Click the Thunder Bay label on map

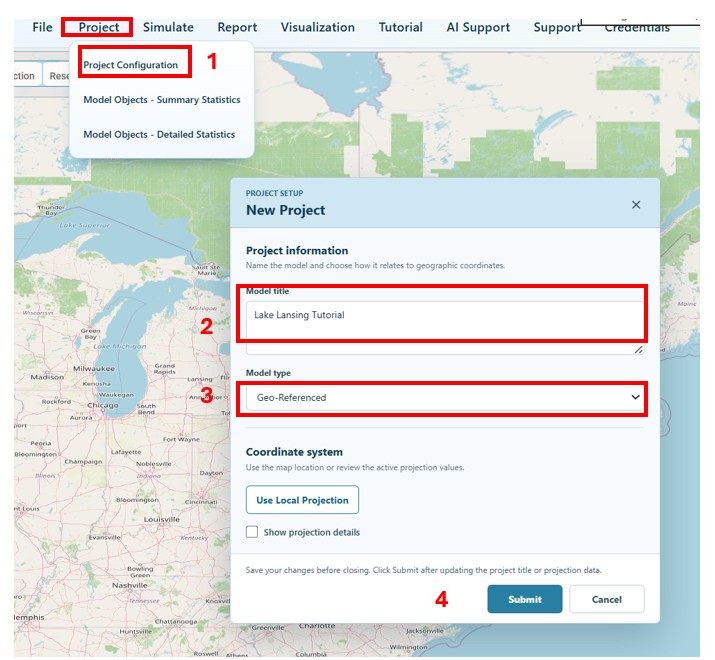51,210
